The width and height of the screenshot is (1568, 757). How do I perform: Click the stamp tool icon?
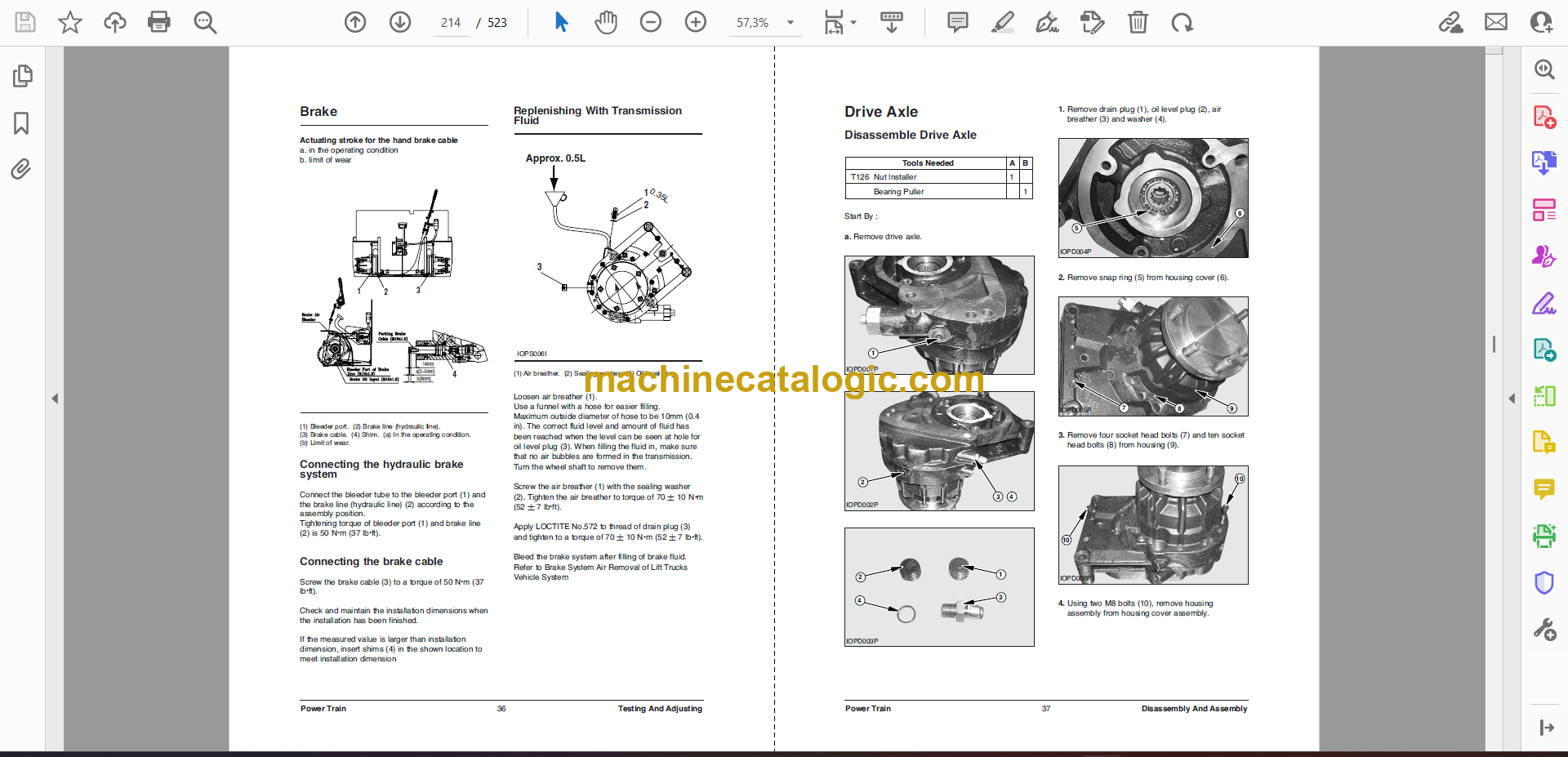tap(1092, 22)
